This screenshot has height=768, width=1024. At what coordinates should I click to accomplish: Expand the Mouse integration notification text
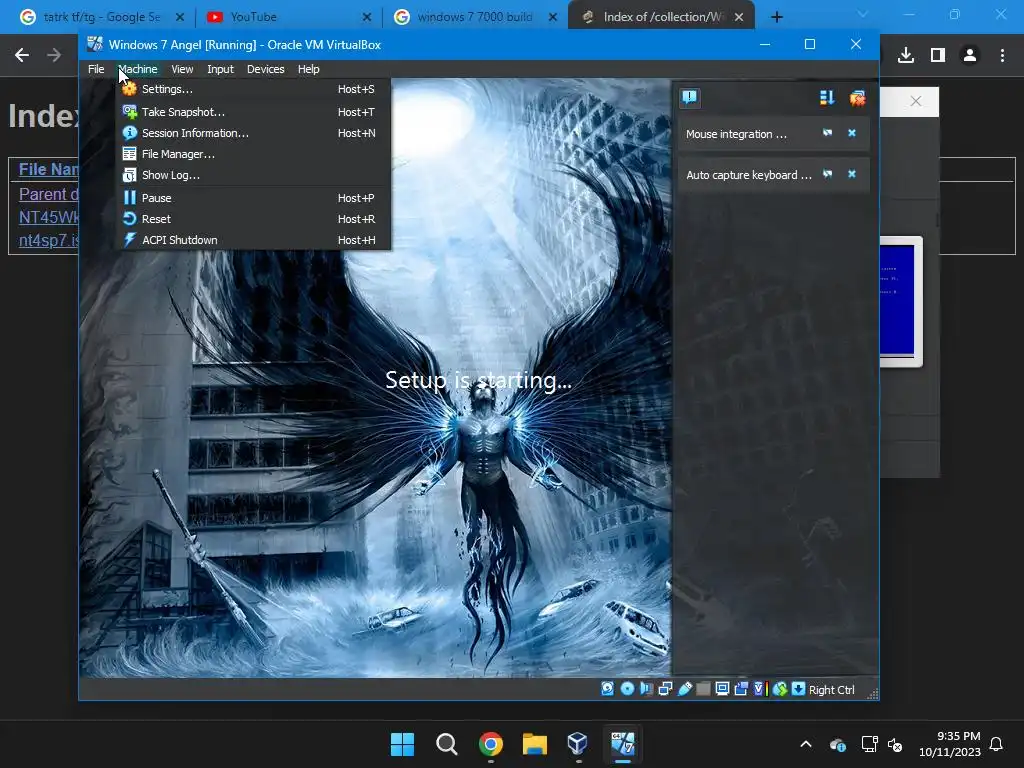(x=736, y=134)
